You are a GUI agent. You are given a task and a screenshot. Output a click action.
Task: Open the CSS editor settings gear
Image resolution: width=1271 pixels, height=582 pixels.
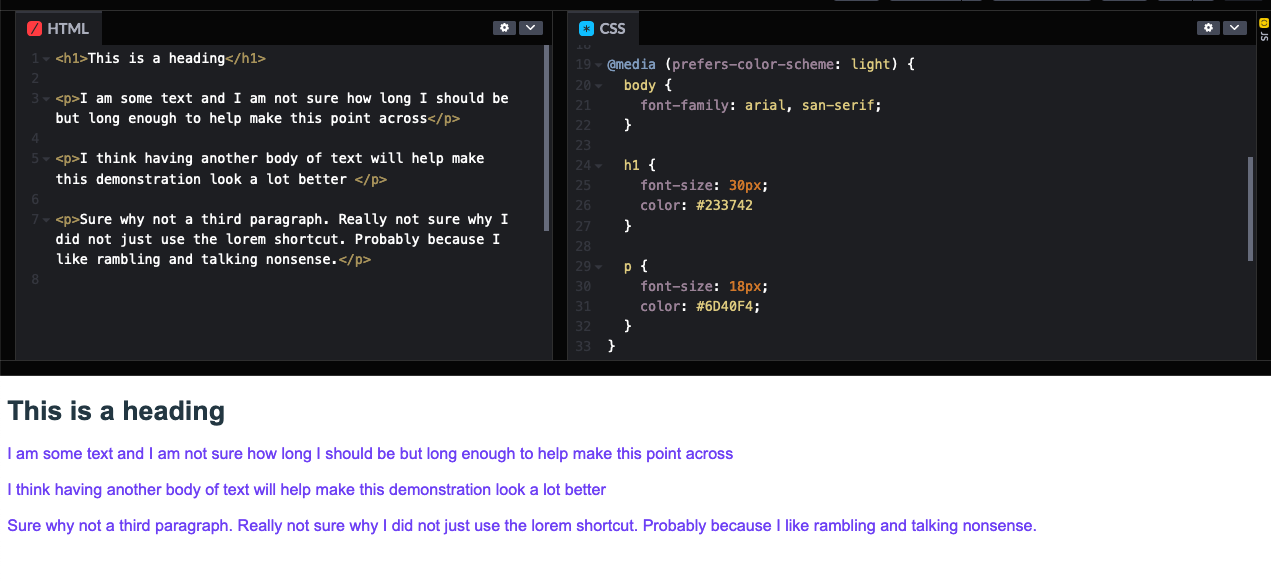[x=1208, y=27]
